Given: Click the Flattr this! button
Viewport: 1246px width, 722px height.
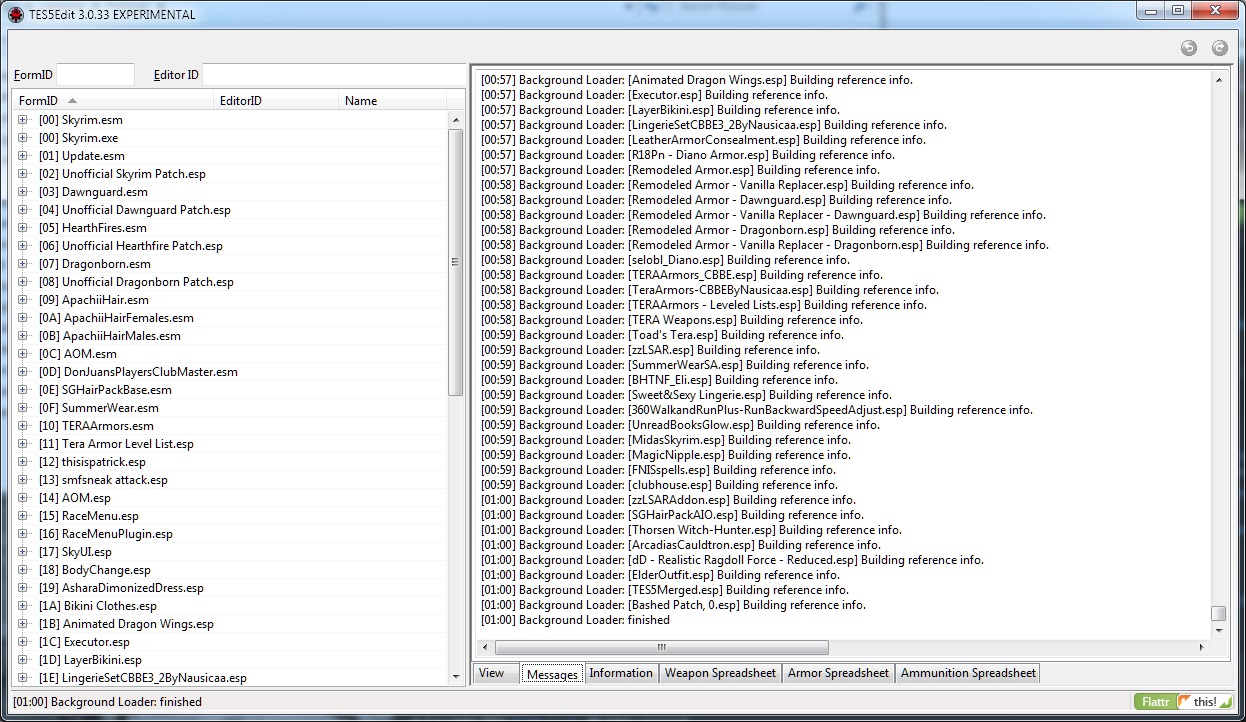Looking at the screenshot, I should point(1185,702).
